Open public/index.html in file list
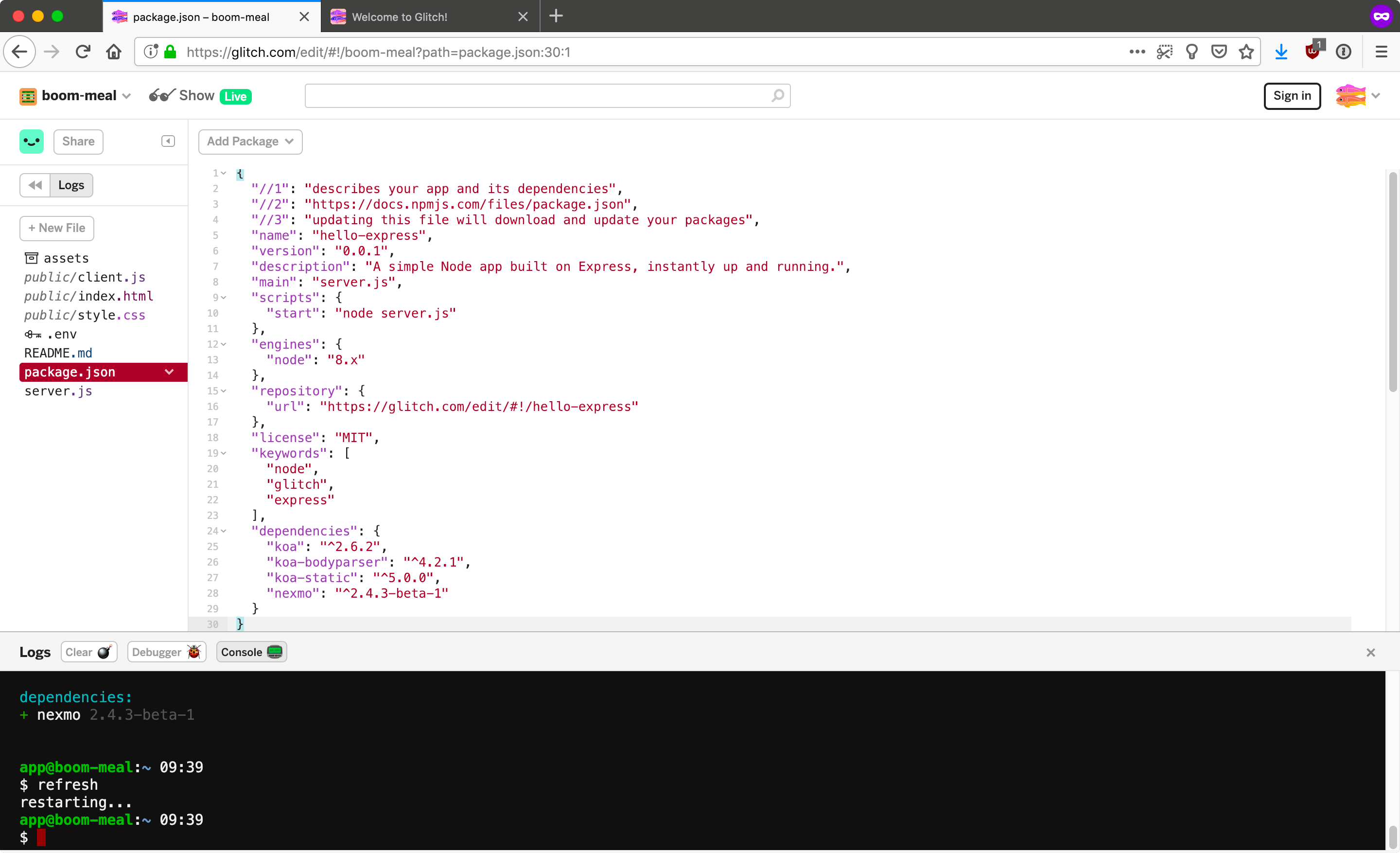The width and height of the screenshot is (1400, 853). (x=88, y=296)
